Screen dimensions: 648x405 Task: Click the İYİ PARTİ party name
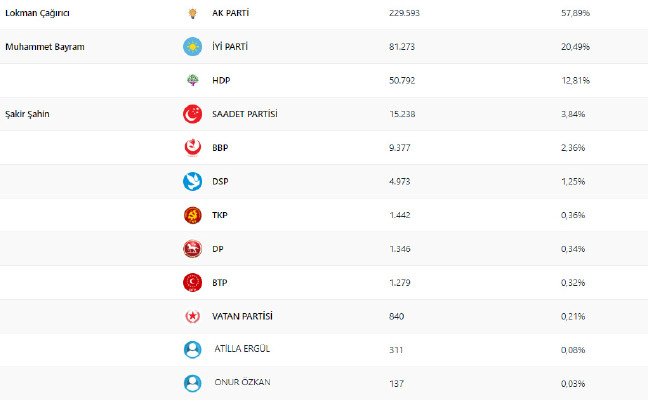[x=230, y=47]
